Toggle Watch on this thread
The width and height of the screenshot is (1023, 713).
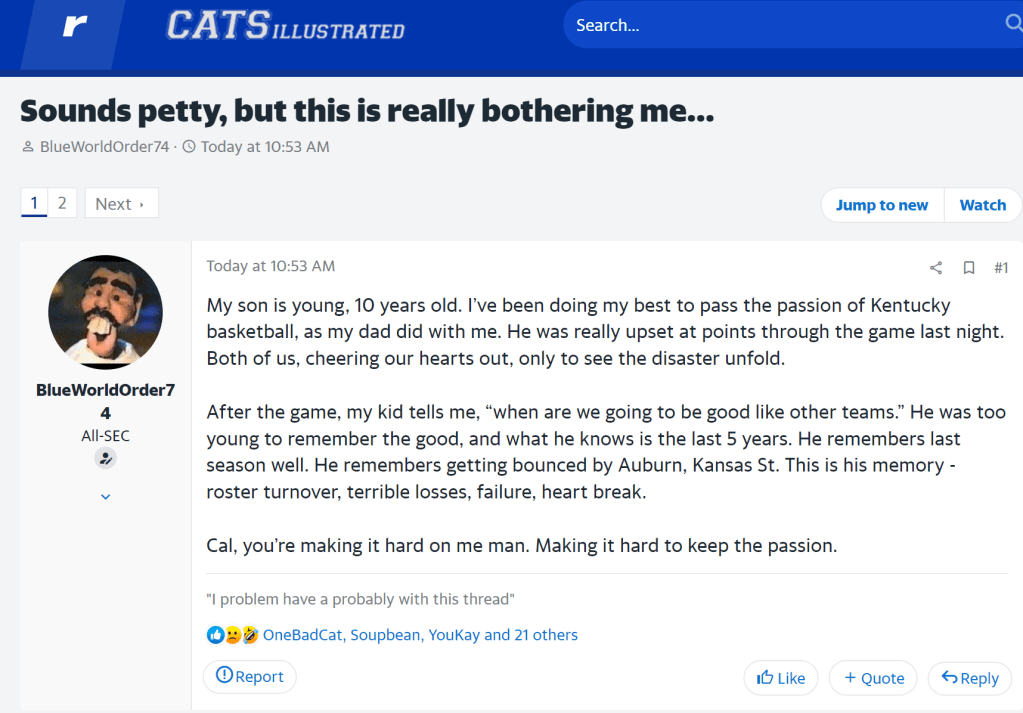pos(982,205)
